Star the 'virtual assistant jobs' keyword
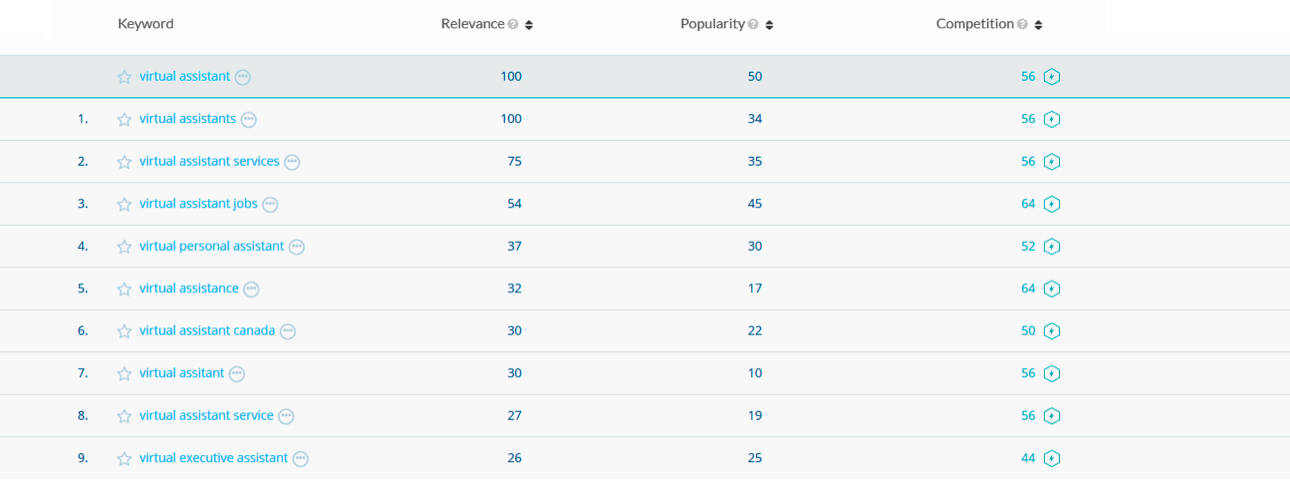1290x494 pixels. (124, 204)
